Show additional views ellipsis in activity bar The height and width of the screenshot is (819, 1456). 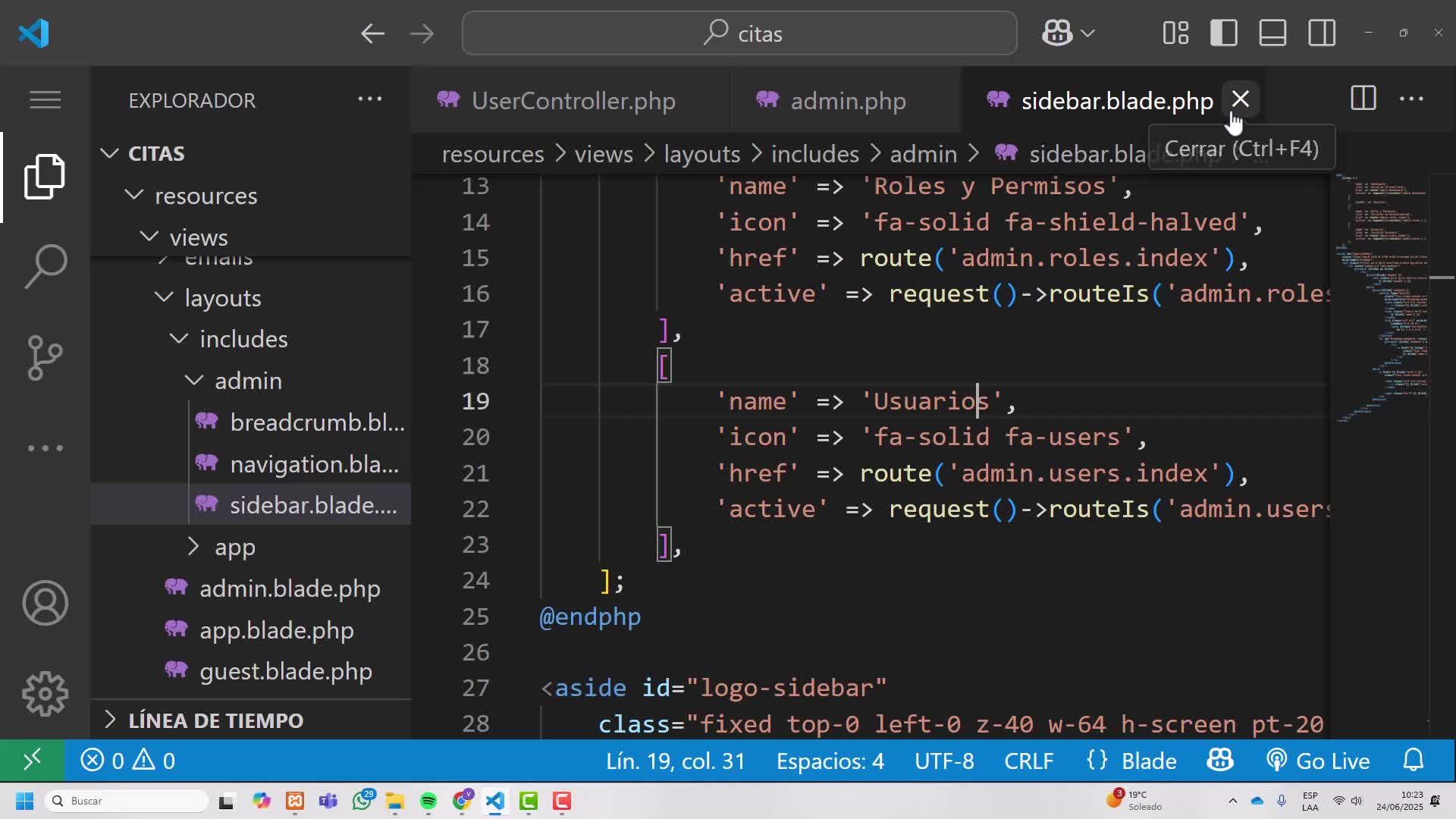[45, 448]
